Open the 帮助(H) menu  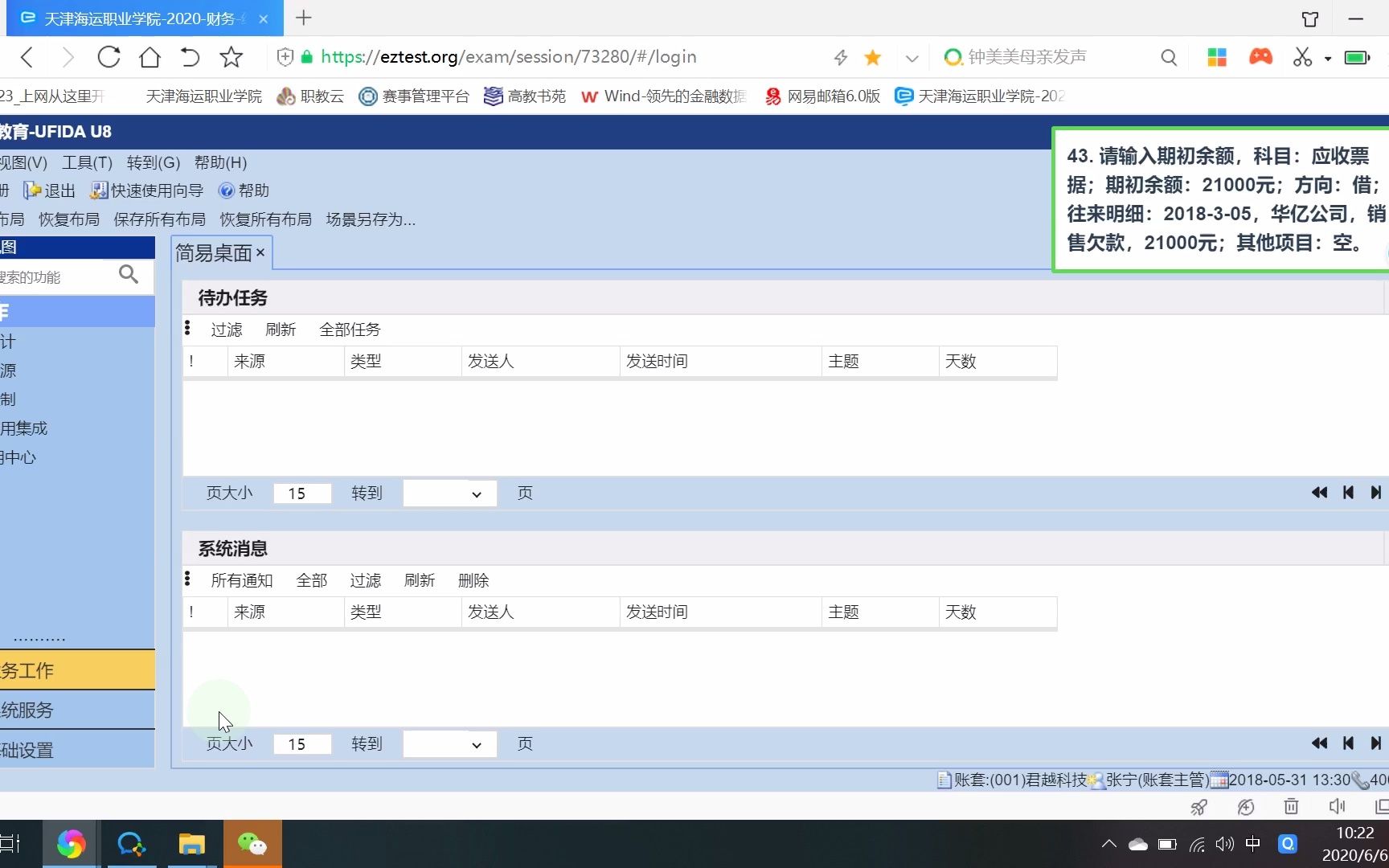[x=221, y=162]
